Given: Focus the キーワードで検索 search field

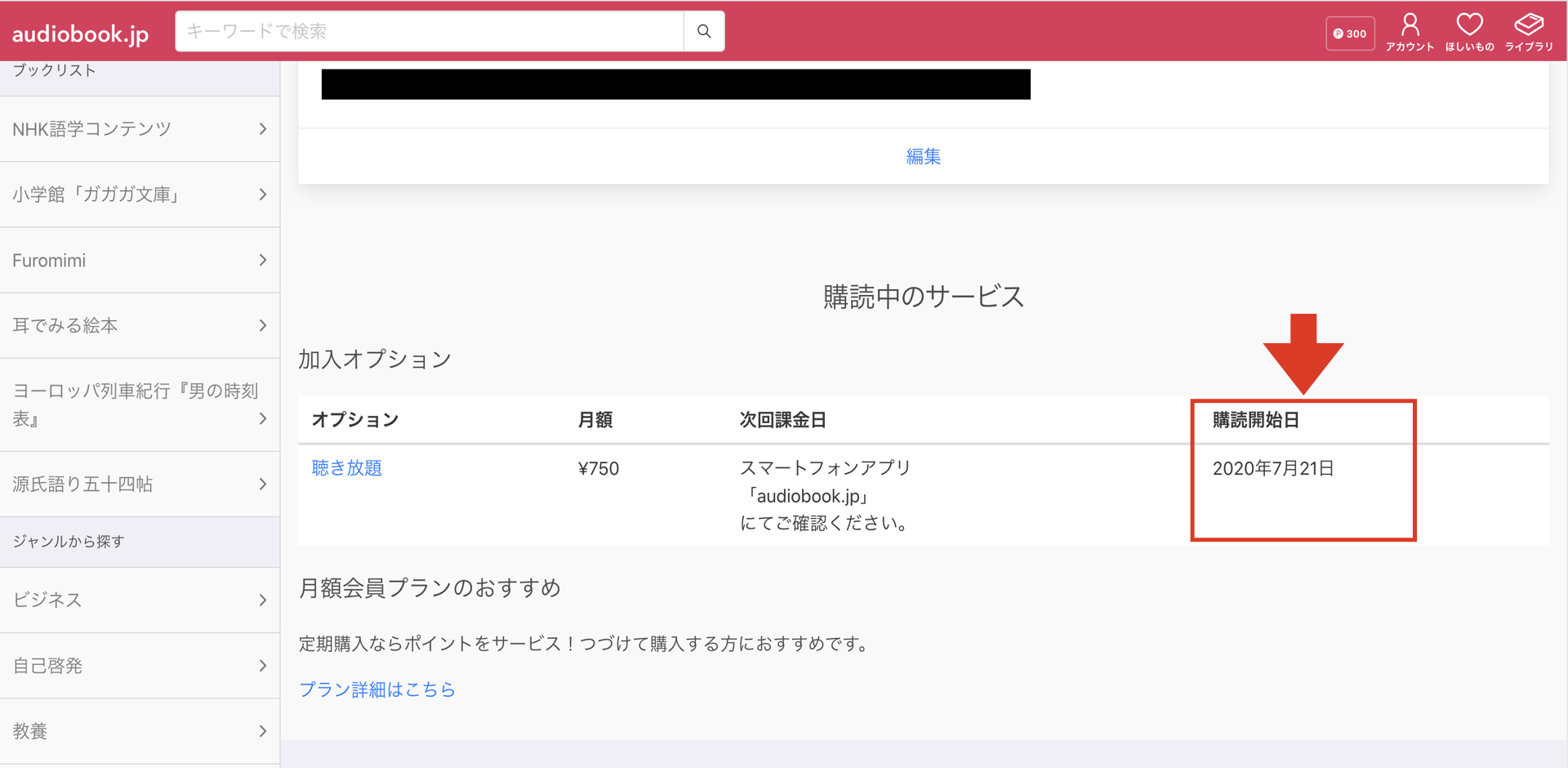Looking at the screenshot, I should (x=430, y=31).
